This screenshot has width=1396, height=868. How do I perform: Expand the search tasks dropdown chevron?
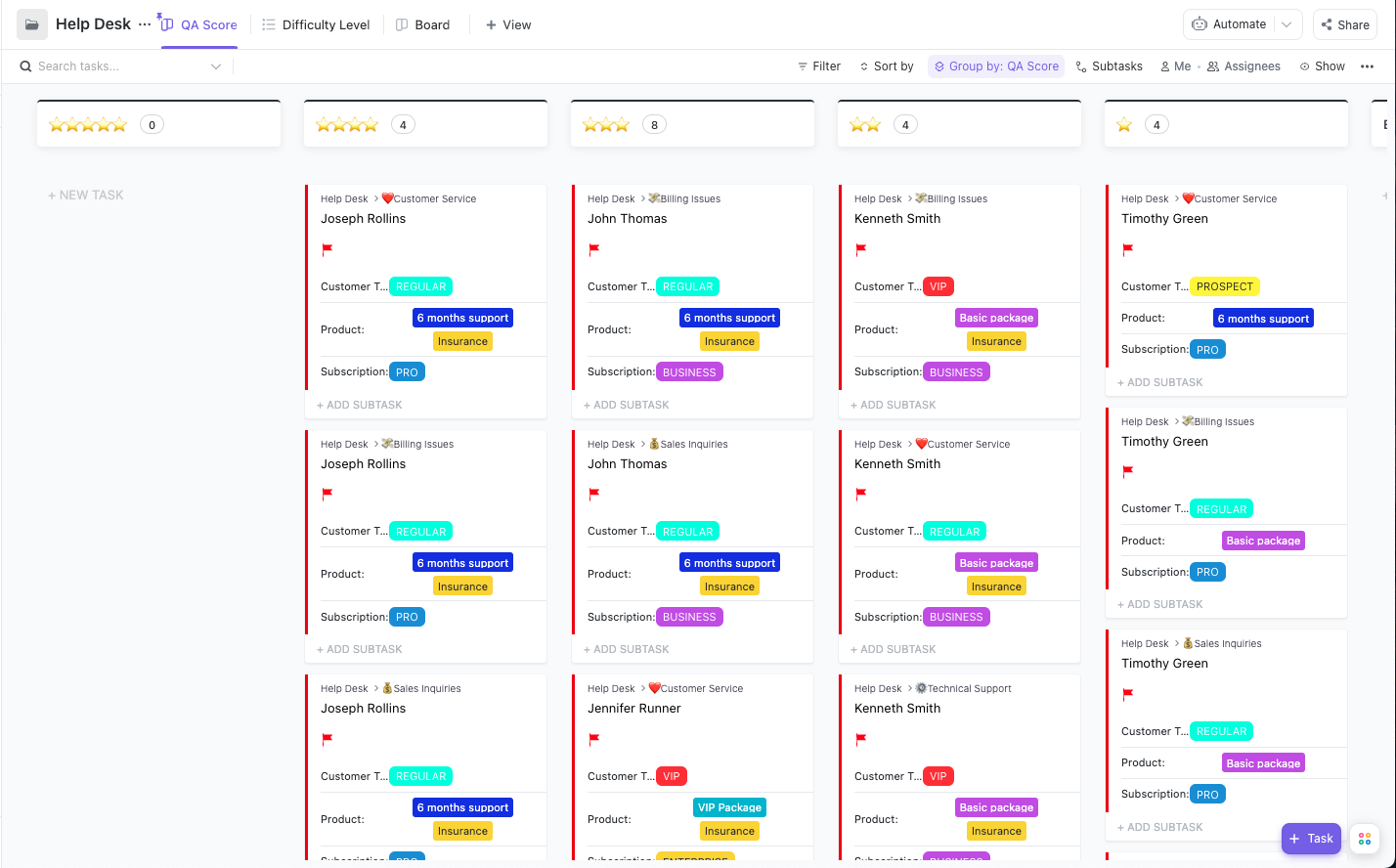pyautogui.click(x=216, y=65)
